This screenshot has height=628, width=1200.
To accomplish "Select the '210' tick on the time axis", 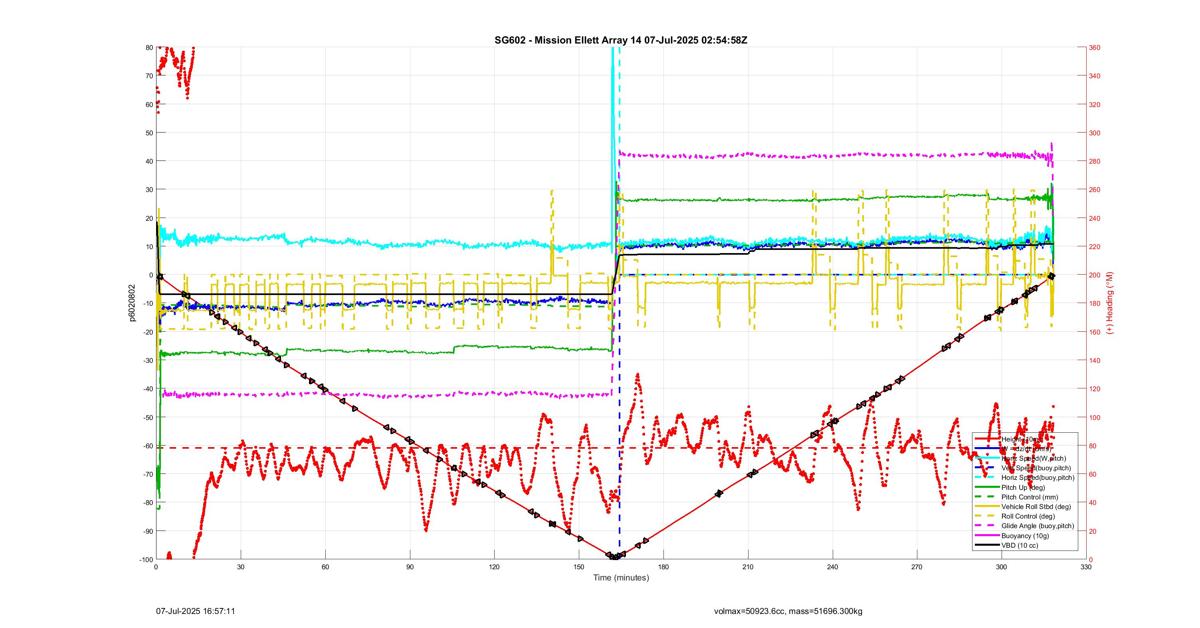I will coord(747,567).
